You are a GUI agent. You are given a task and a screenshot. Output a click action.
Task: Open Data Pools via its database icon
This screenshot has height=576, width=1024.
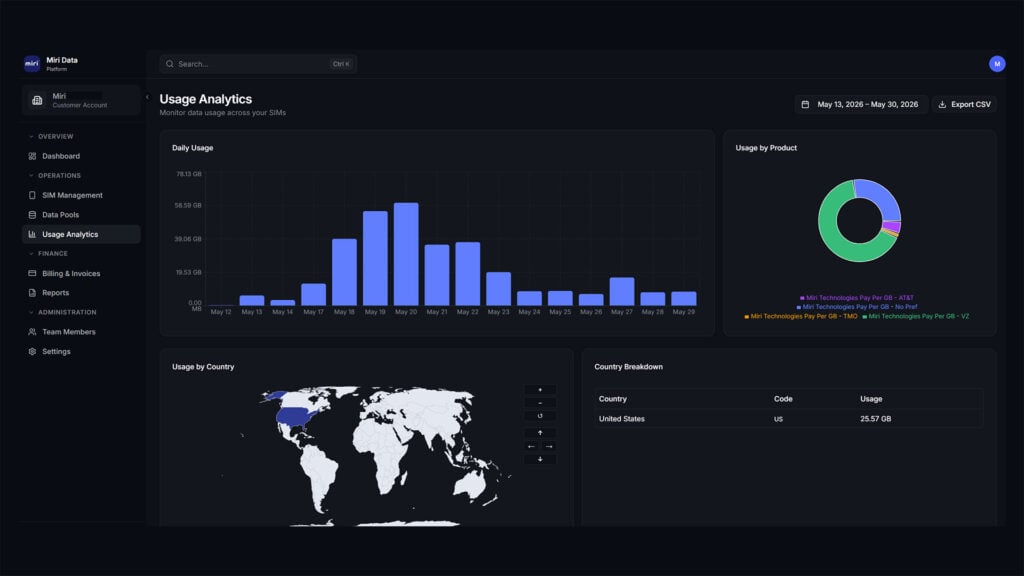(32, 215)
